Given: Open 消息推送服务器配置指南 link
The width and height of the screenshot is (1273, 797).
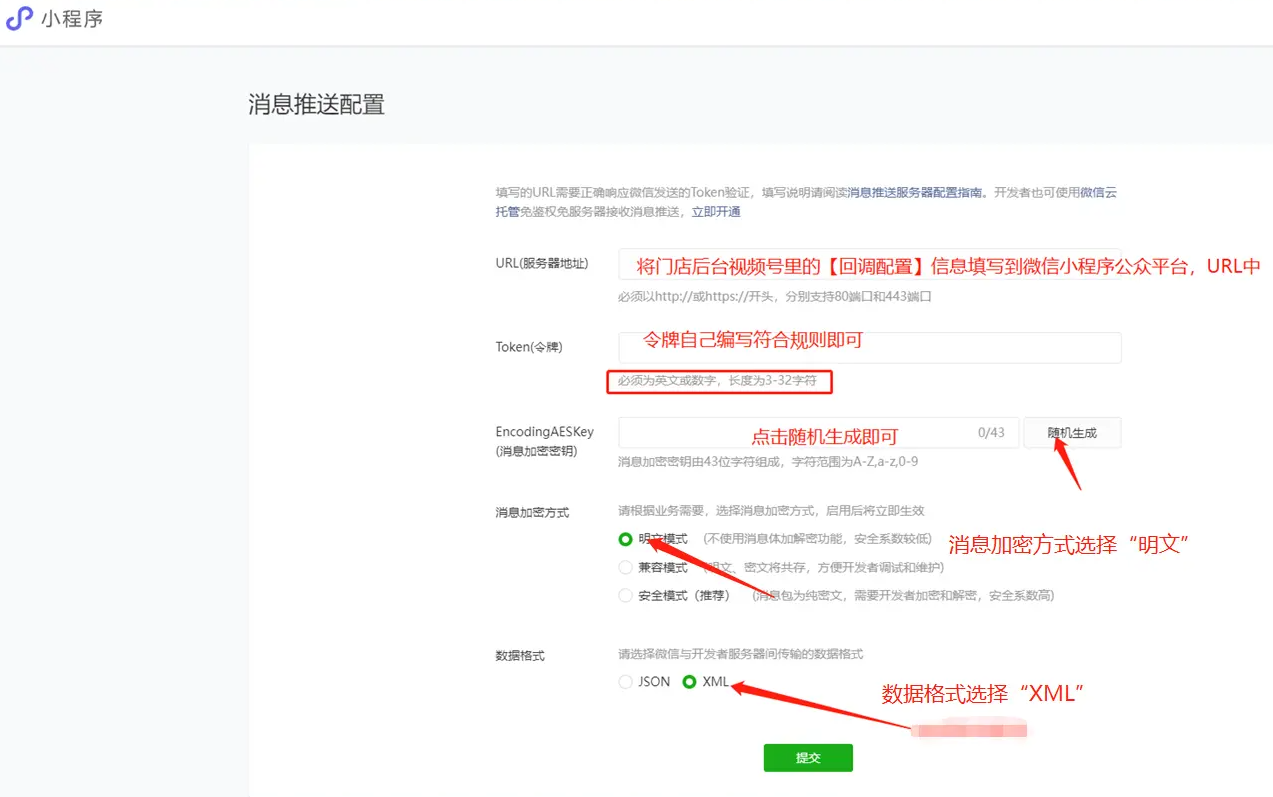Looking at the screenshot, I should tap(917, 193).
